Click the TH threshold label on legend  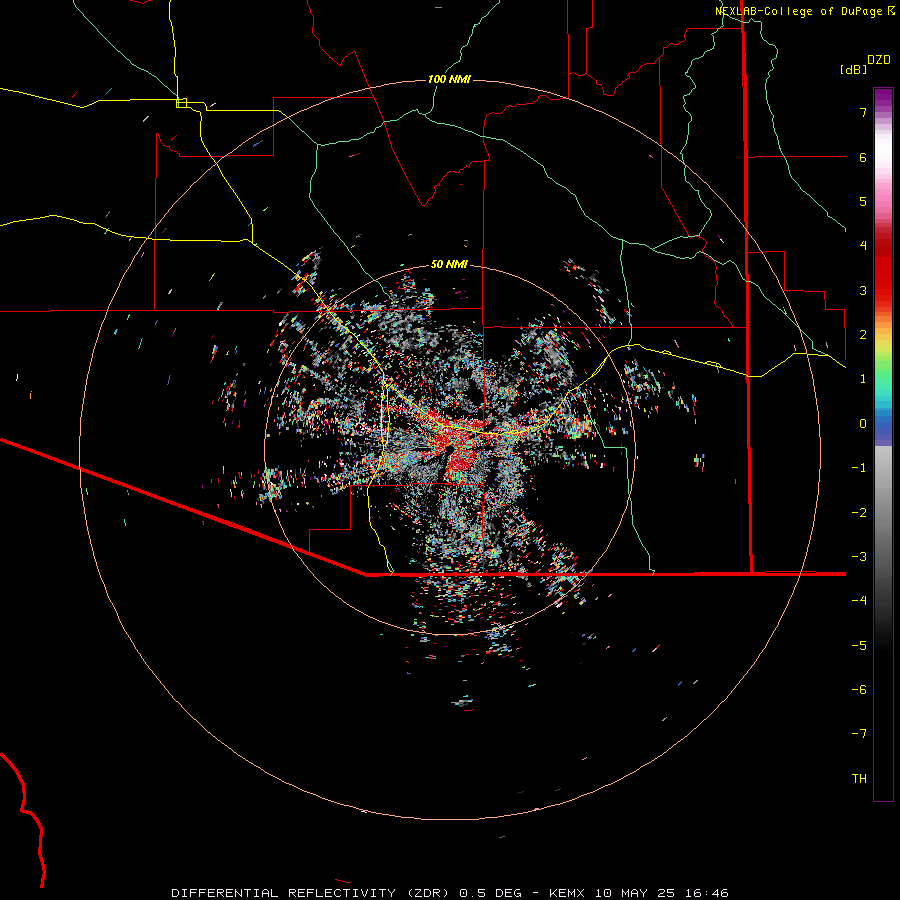tap(859, 779)
